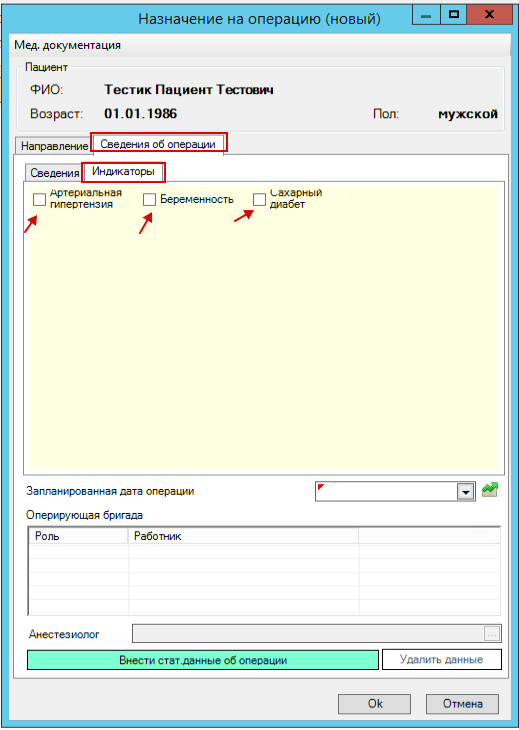
Task: Confirm the dialog with Ok
Action: point(375,703)
